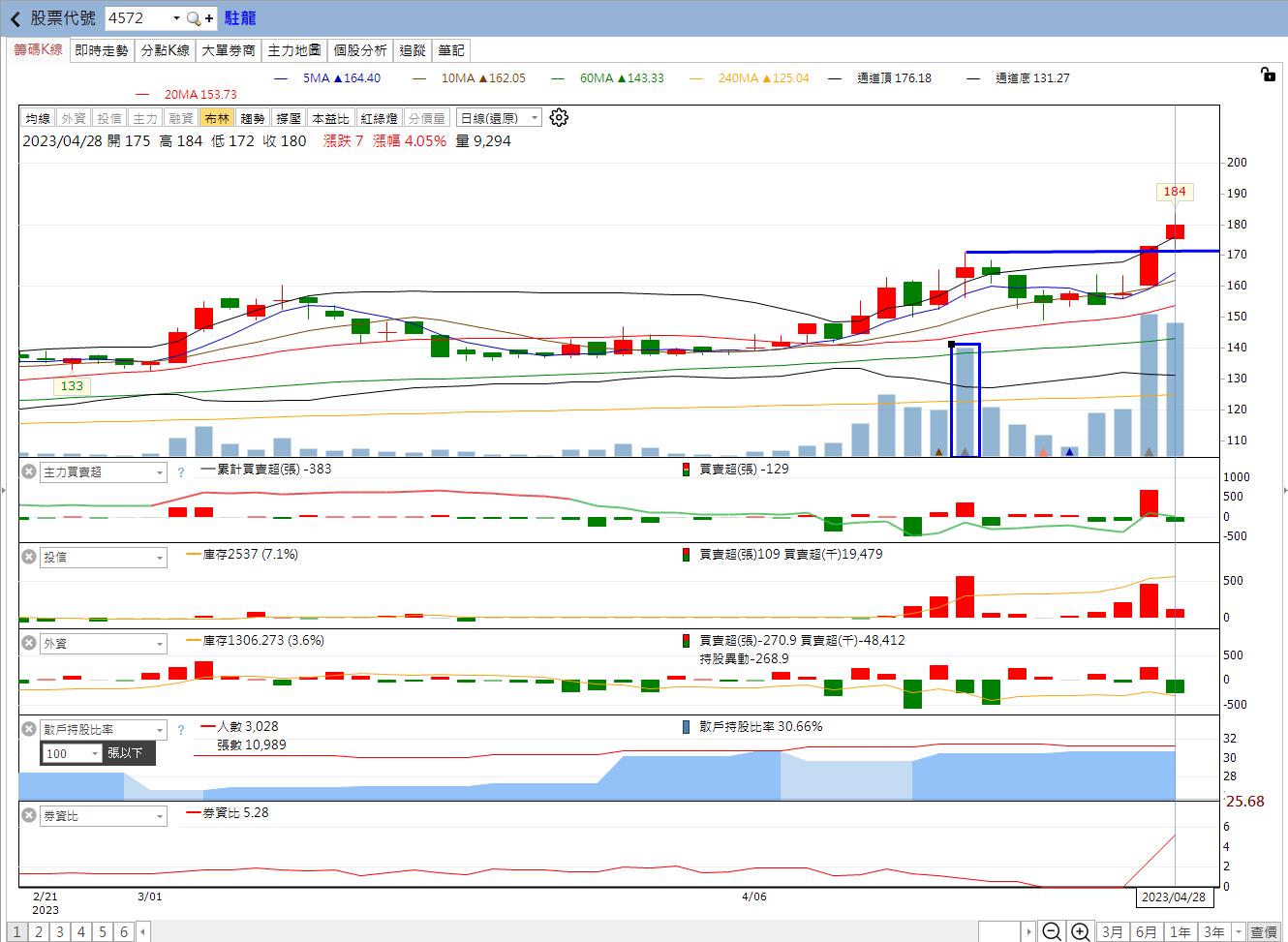Image resolution: width=1288 pixels, height=942 pixels.
Task: Zoom in the chart with plus magnifier
Action: [x=1080, y=931]
